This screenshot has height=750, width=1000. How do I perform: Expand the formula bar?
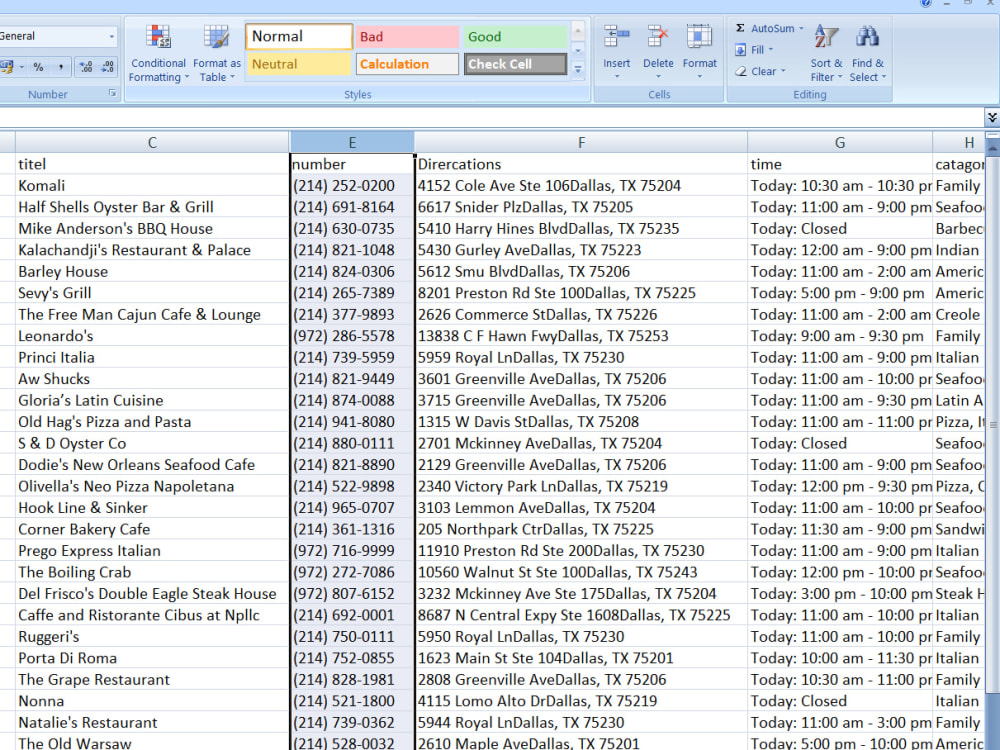[x=992, y=117]
